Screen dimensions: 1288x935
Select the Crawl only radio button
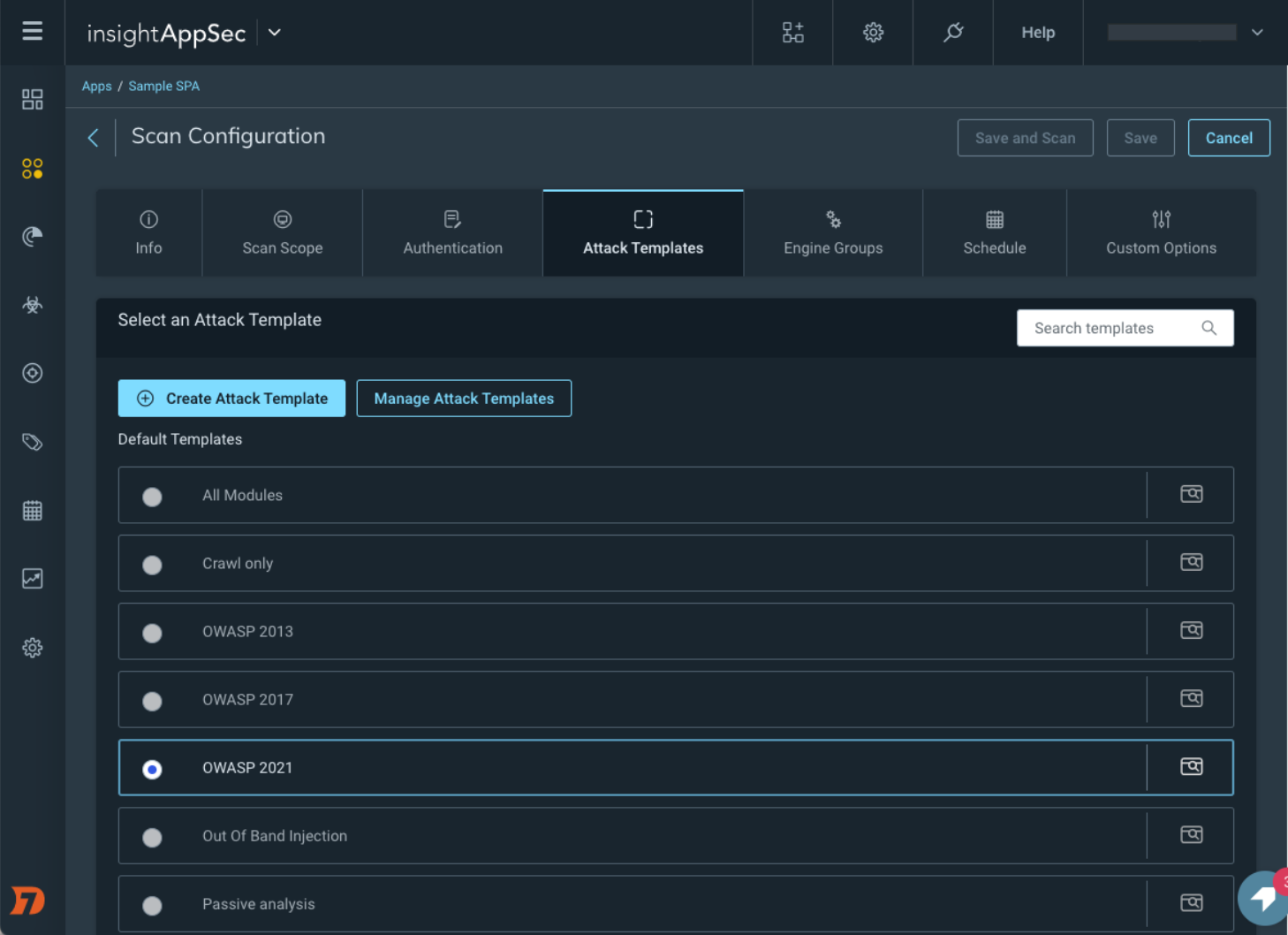(152, 565)
